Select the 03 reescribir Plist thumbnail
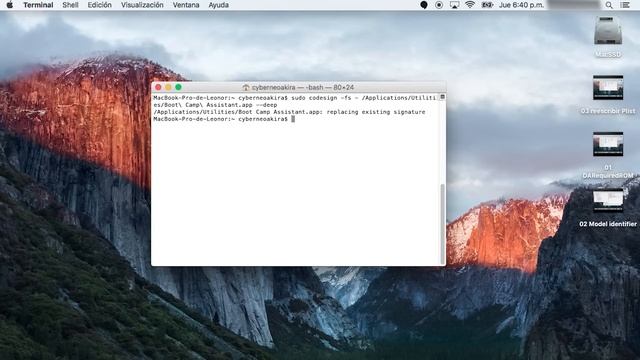 (x=608, y=87)
